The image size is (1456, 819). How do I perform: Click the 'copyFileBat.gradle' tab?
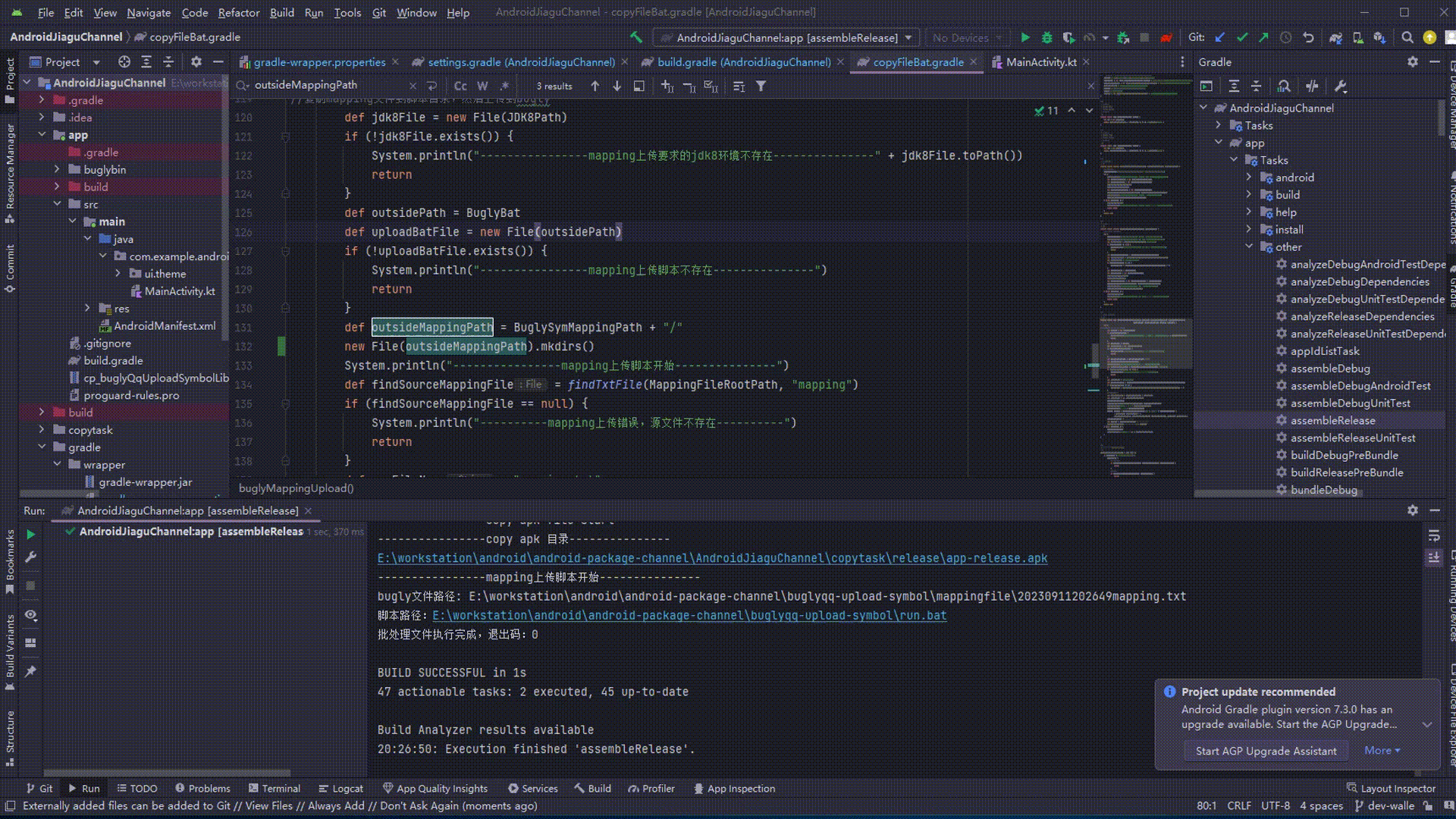916,62
